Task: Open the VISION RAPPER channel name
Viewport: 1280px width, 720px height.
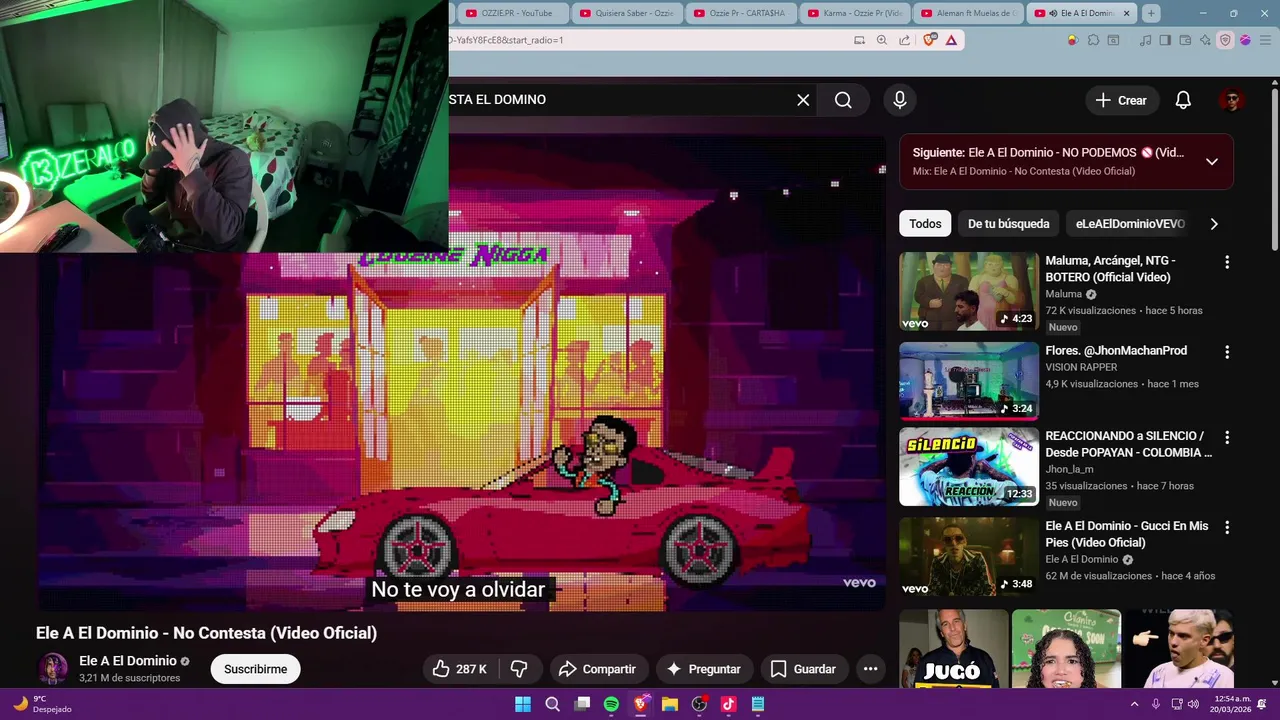Action: point(1081,367)
